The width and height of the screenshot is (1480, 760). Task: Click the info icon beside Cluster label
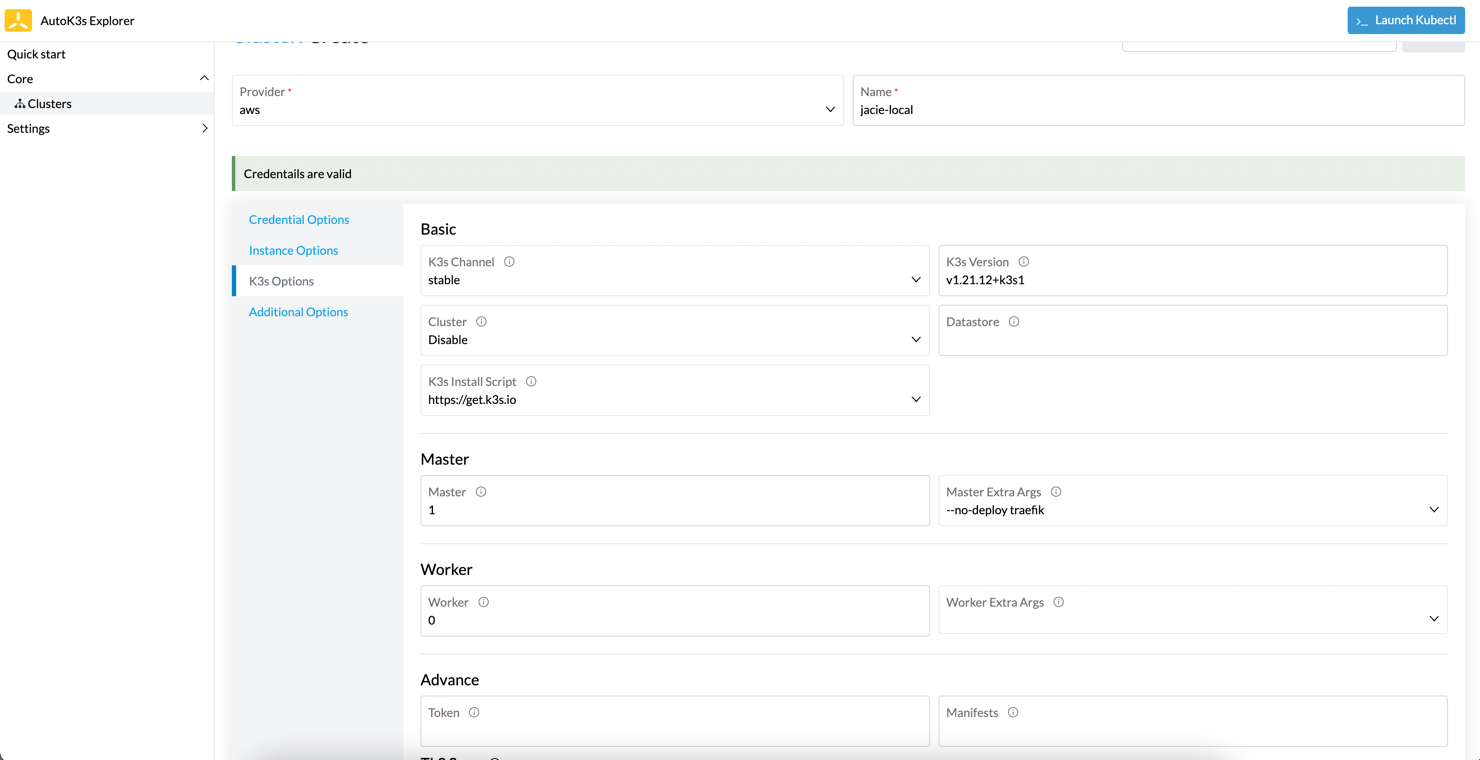(481, 322)
